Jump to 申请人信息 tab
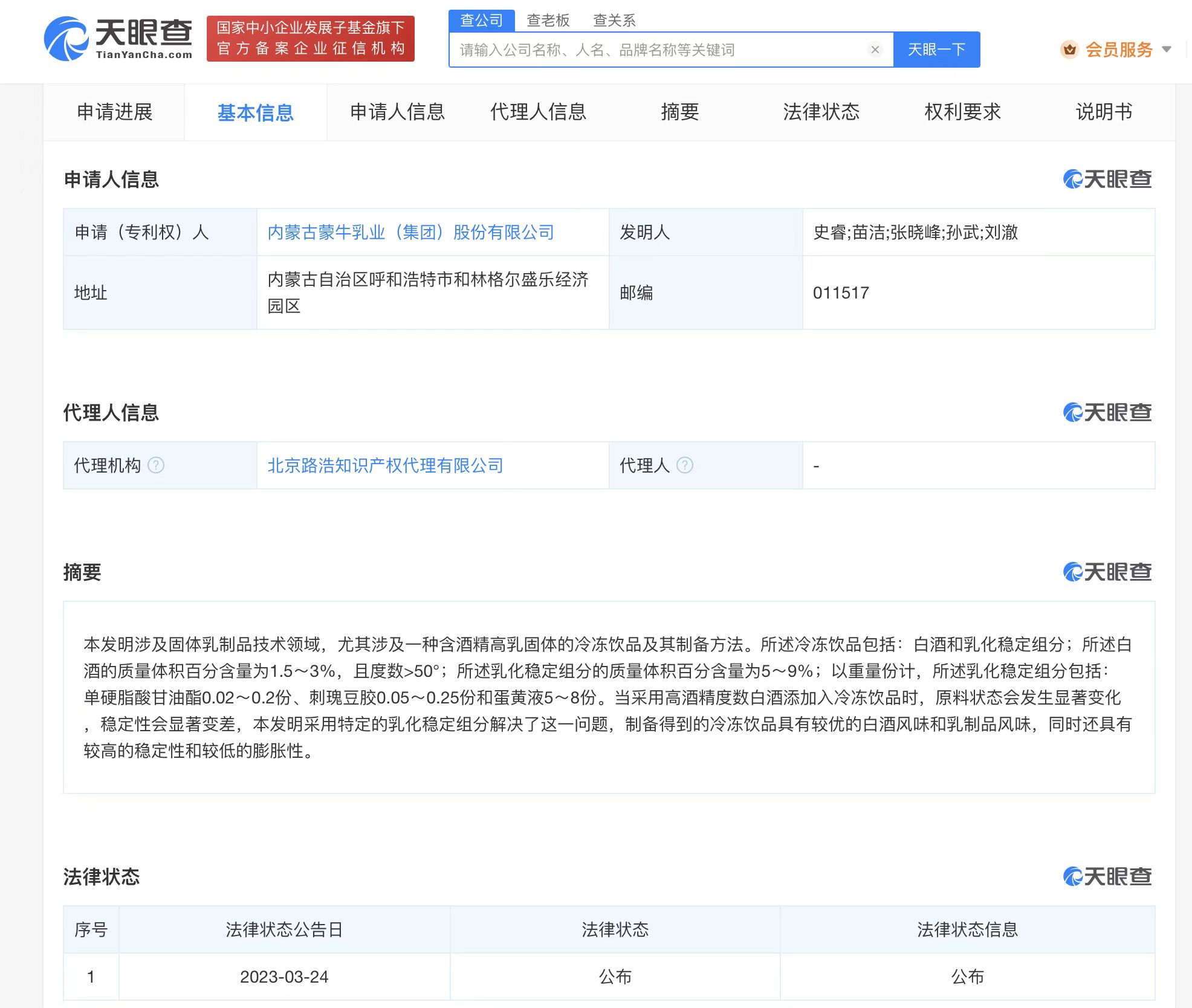1192x1008 pixels. point(397,112)
